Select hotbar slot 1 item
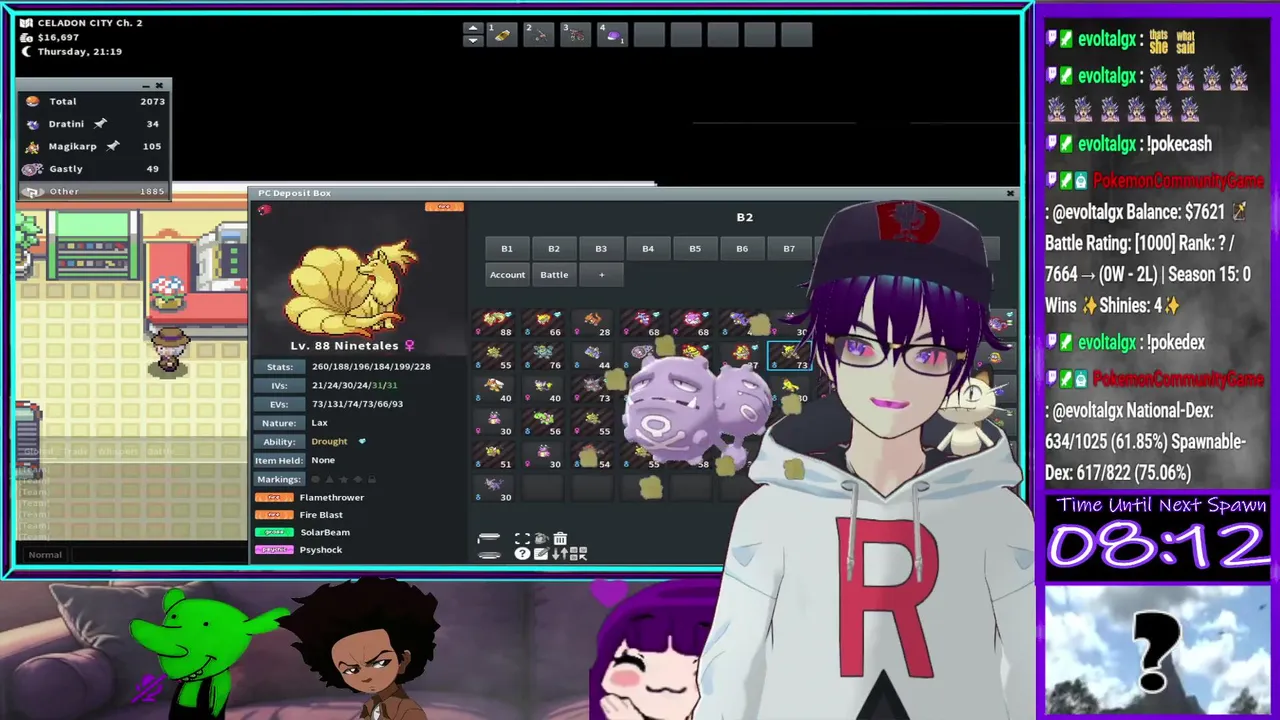 tap(501, 35)
